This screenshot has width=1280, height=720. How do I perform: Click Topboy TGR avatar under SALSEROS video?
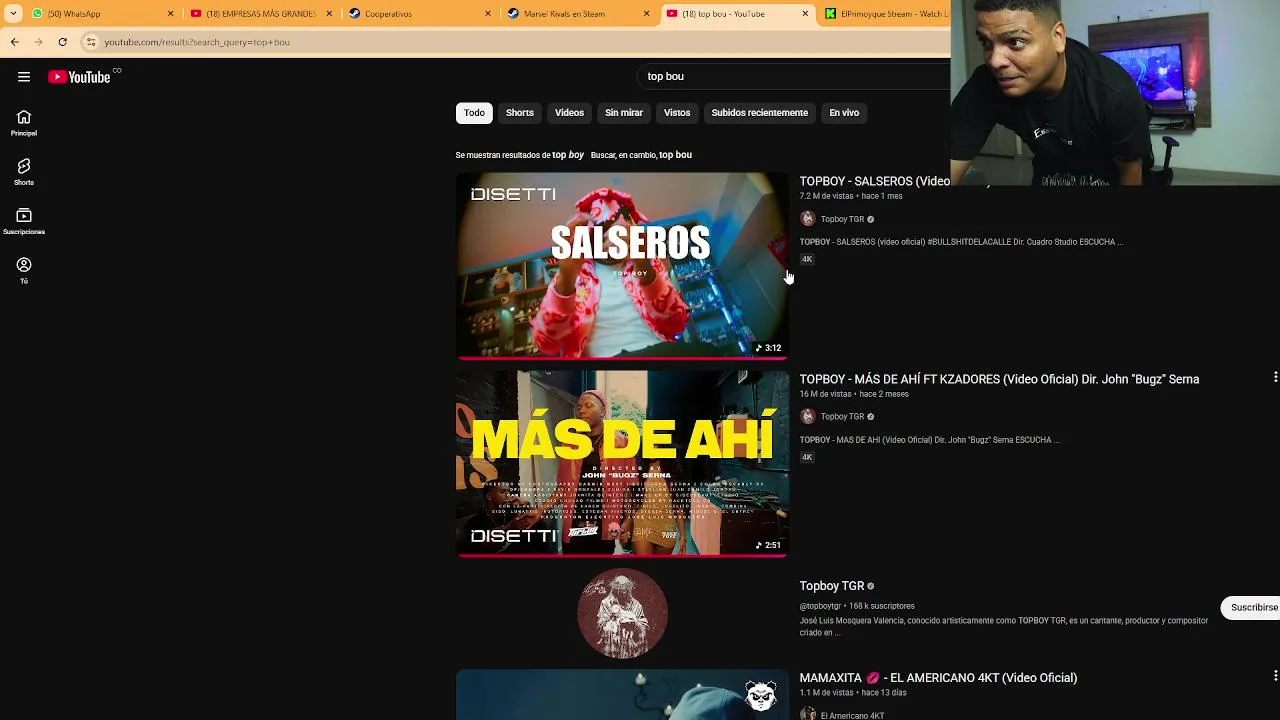(x=808, y=219)
